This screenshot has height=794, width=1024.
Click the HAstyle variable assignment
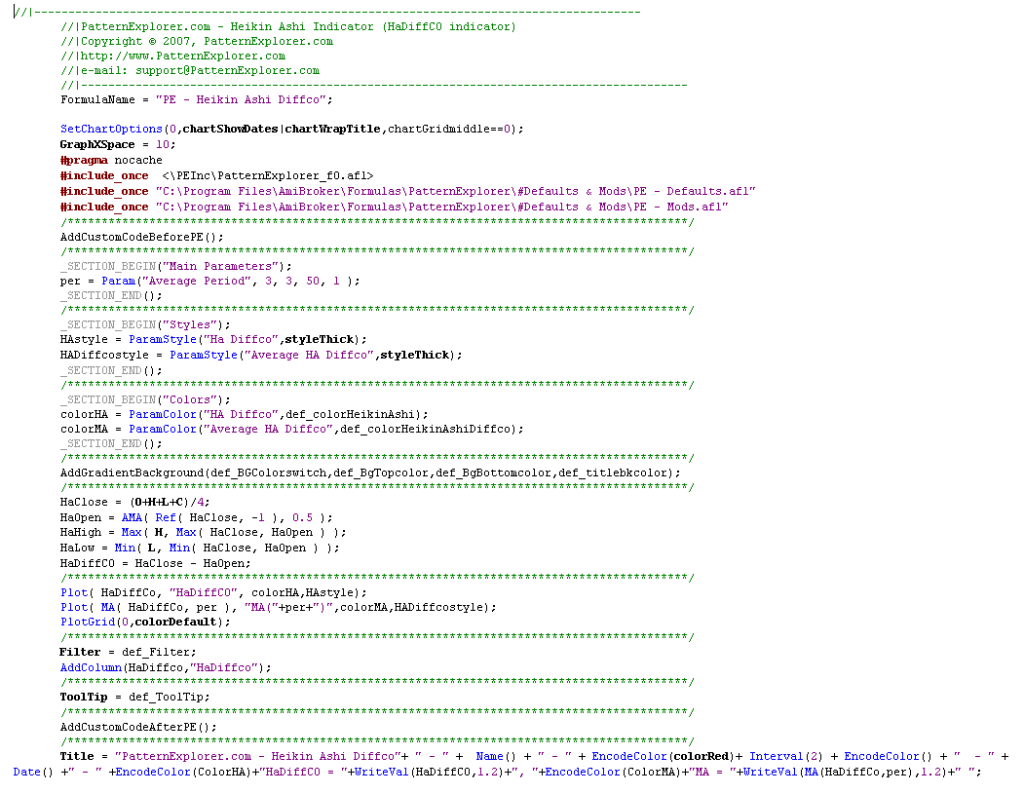click(84, 339)
